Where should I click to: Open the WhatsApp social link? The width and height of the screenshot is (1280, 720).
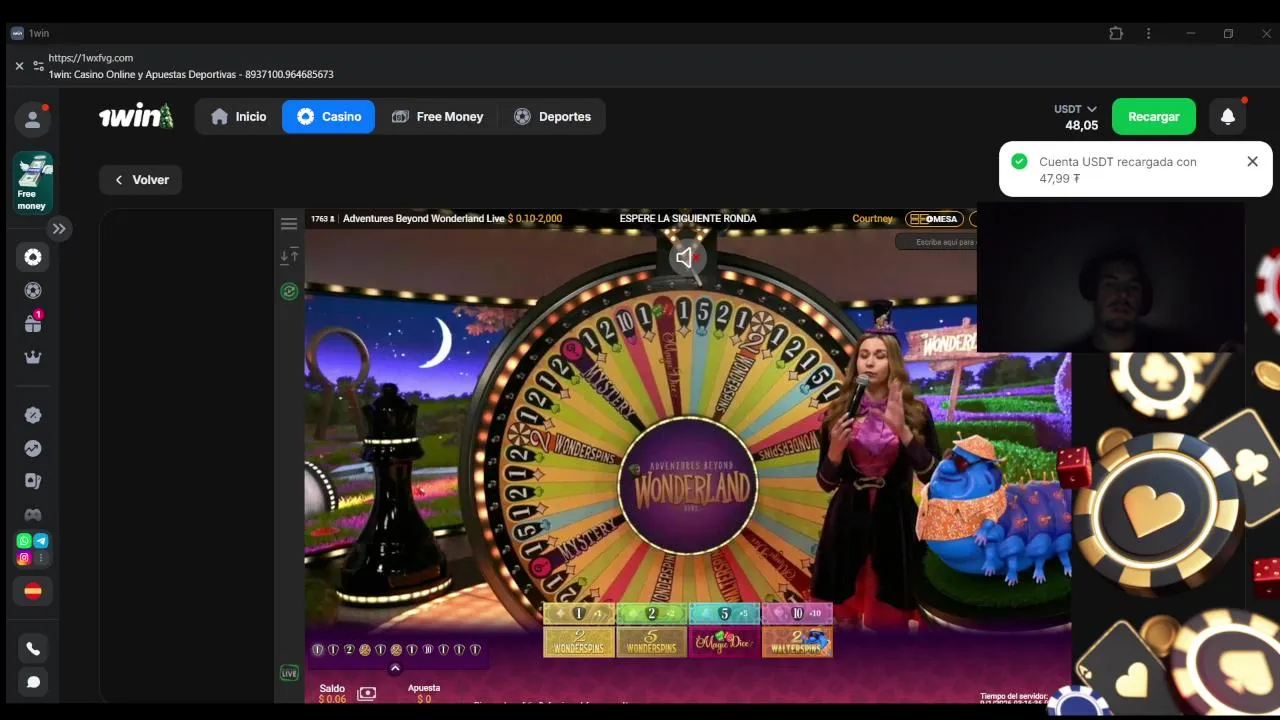pos(24,541)
